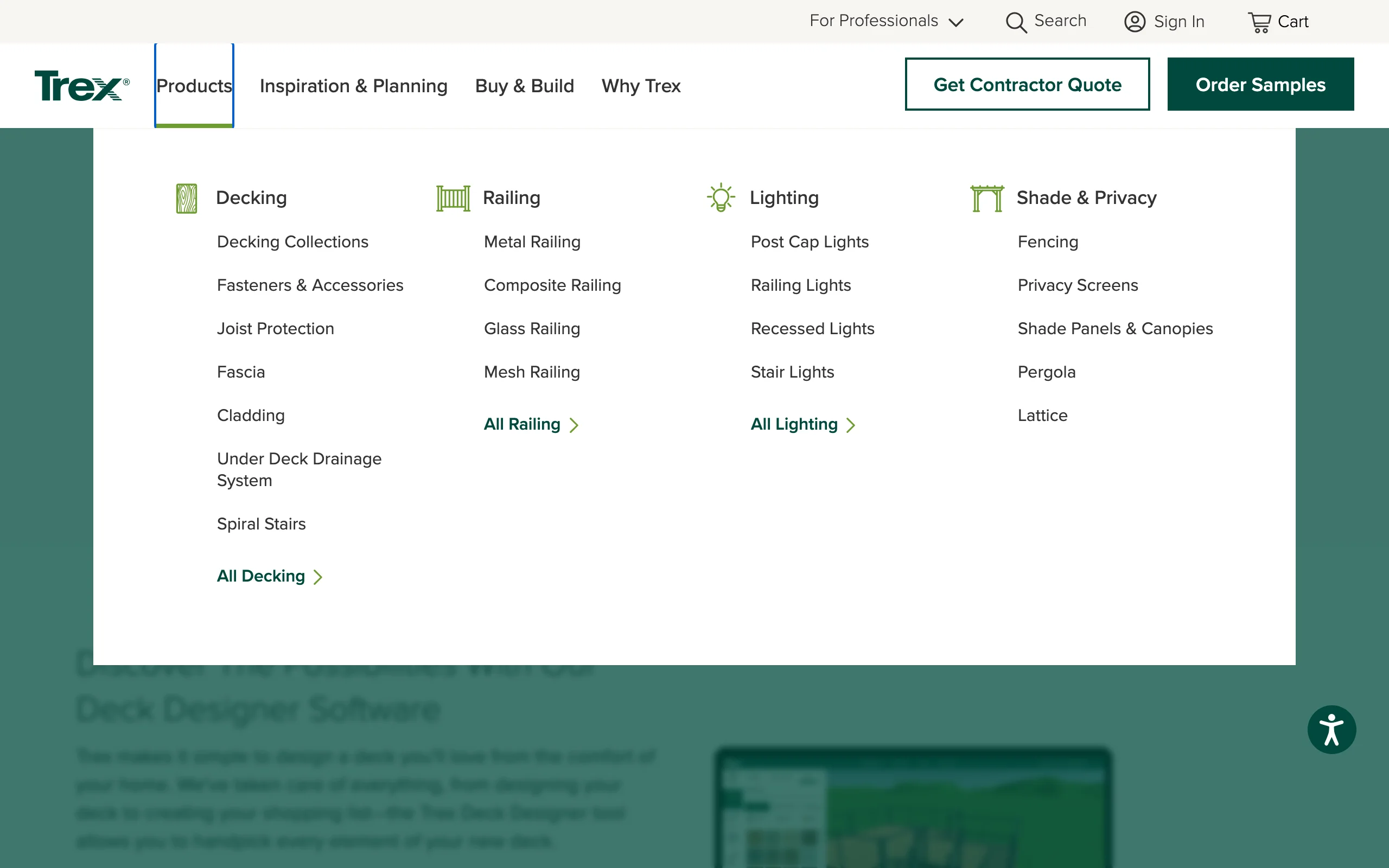Screen dimensions: 1389x868
Task: Select the Decking category heading
Action: point(251,198)
